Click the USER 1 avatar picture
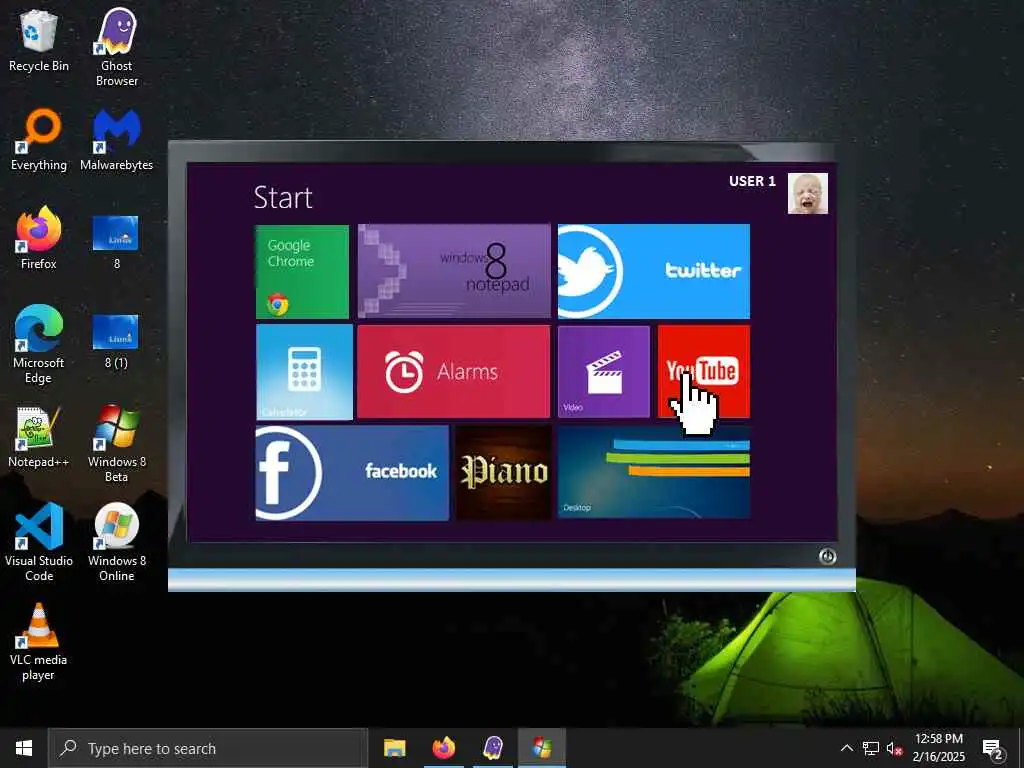The height and width of the screenshot is (768, 1024). pyautogui.click(x=808, y=193)
